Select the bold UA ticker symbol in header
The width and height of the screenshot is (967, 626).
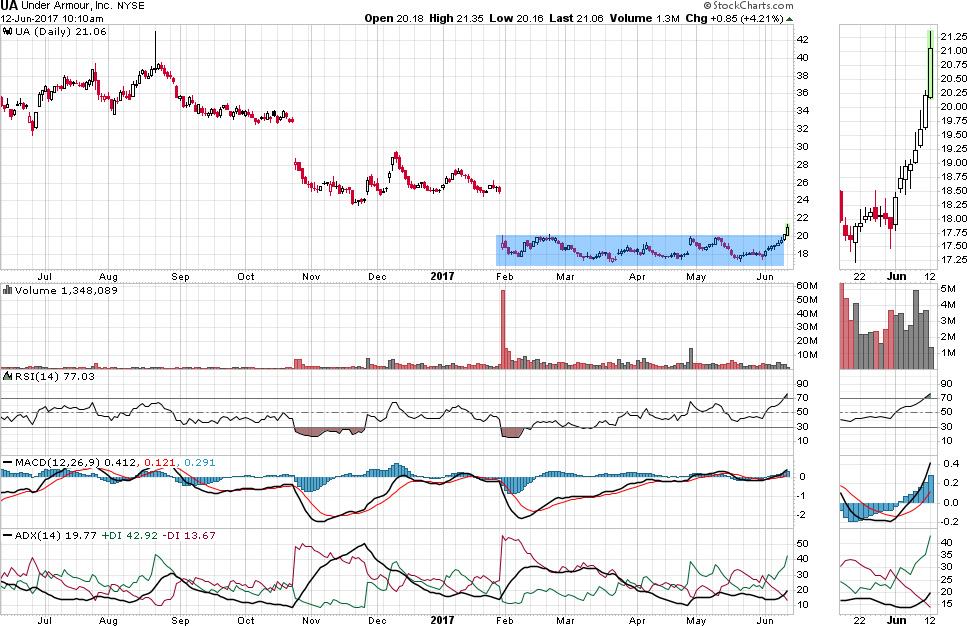pyautogui.click(x=9, y=6)
